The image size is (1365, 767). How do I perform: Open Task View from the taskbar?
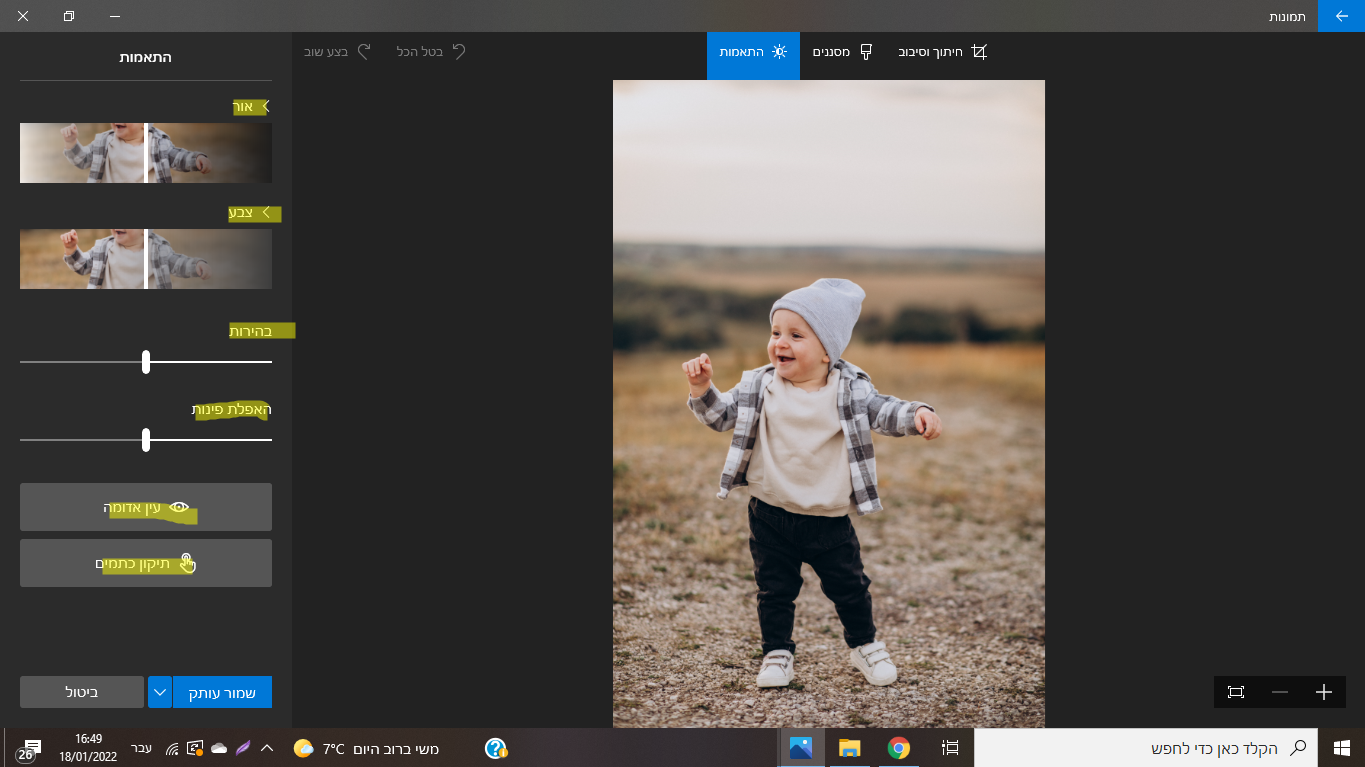(x=950, y=748)
